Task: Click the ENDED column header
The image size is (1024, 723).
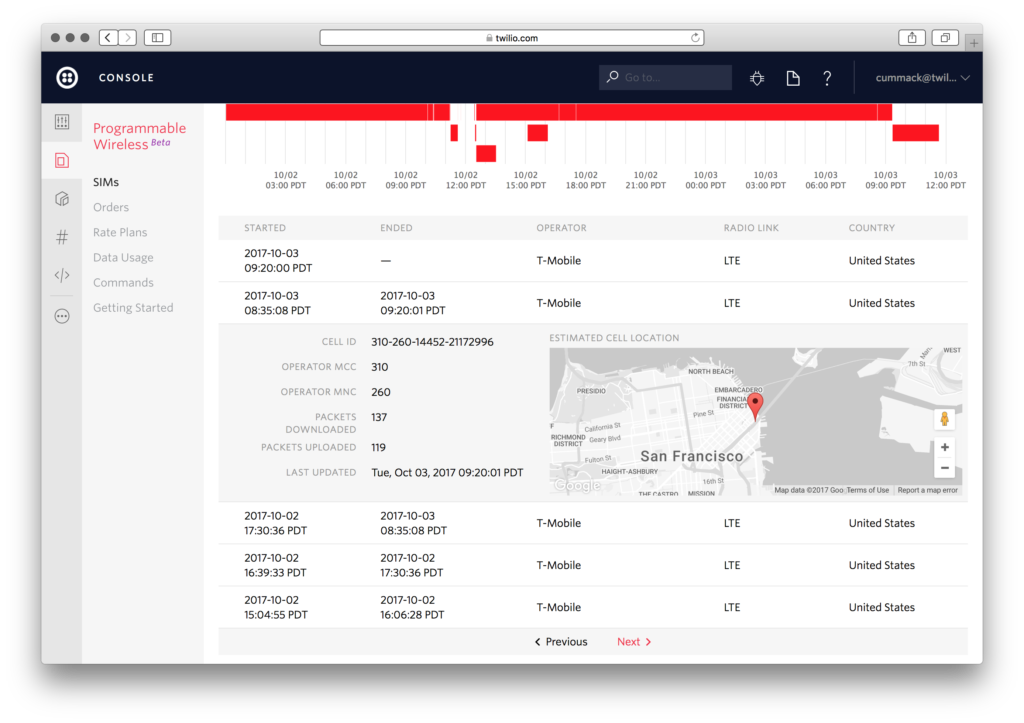Action: [x=396, y=228]
